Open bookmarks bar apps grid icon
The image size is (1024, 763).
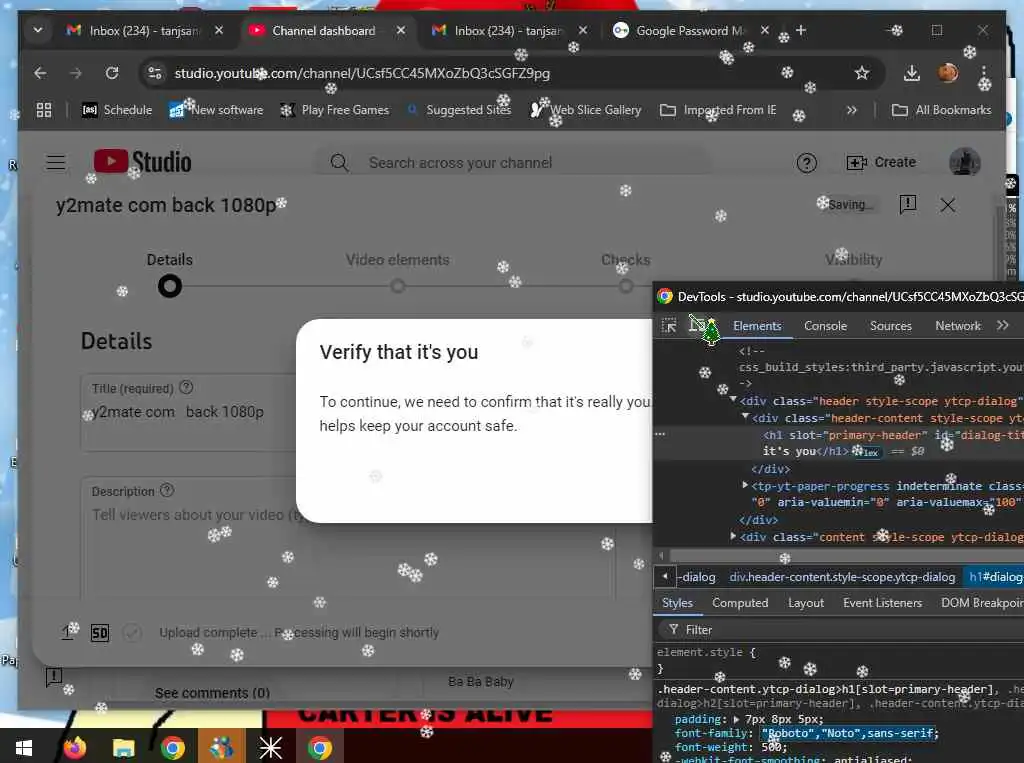coord(44,110)
